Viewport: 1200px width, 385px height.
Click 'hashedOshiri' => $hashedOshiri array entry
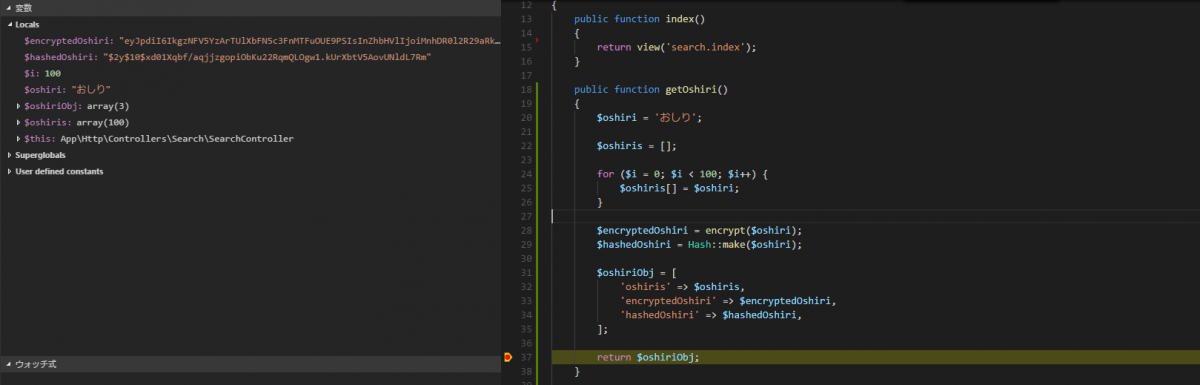(712, 315)
